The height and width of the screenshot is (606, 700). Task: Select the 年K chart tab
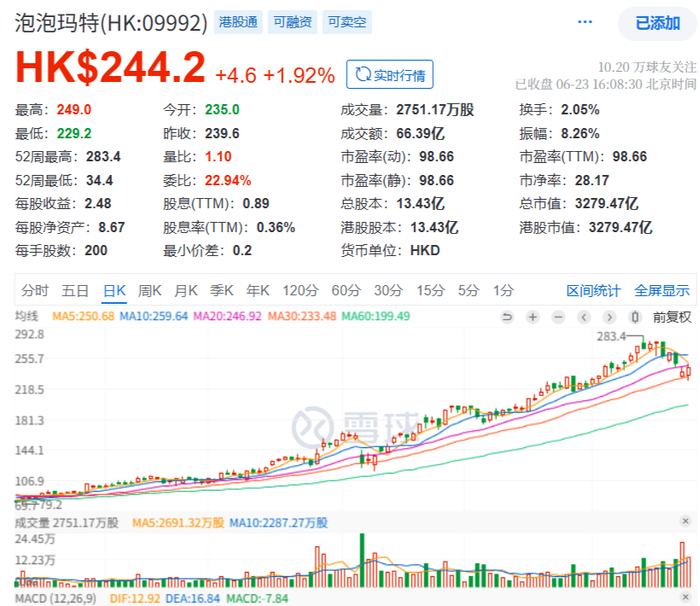click(258, 291)
